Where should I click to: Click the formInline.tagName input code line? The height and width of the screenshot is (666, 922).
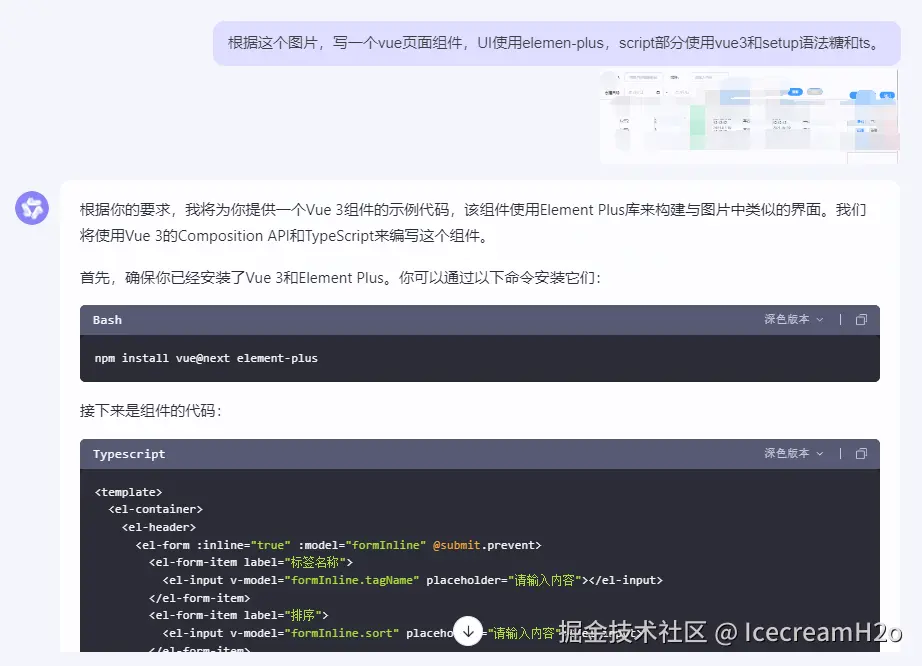tap(412, 580)
